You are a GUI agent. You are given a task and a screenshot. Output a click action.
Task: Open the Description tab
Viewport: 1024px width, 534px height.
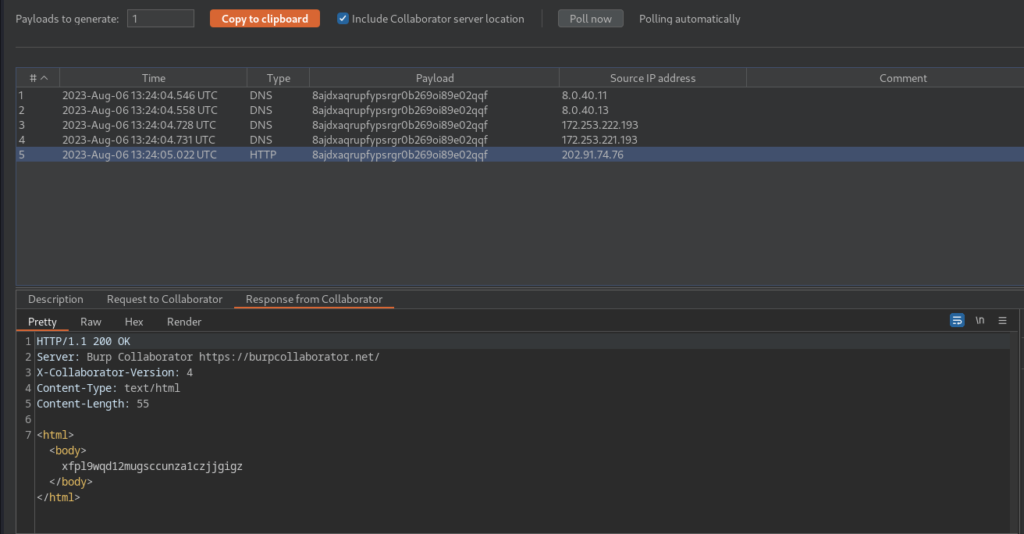point(56,299)
